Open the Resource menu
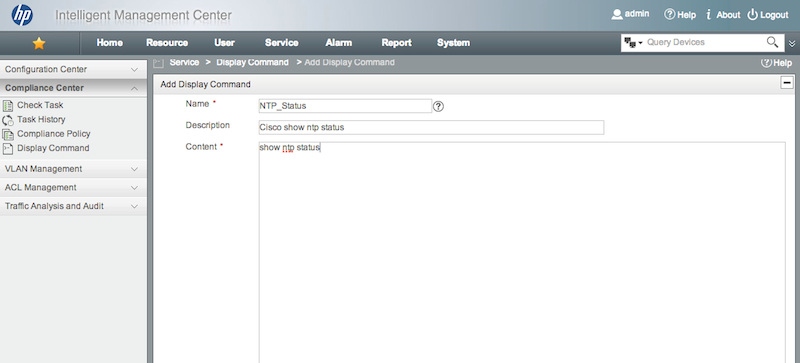 click(x=167, y=43)
